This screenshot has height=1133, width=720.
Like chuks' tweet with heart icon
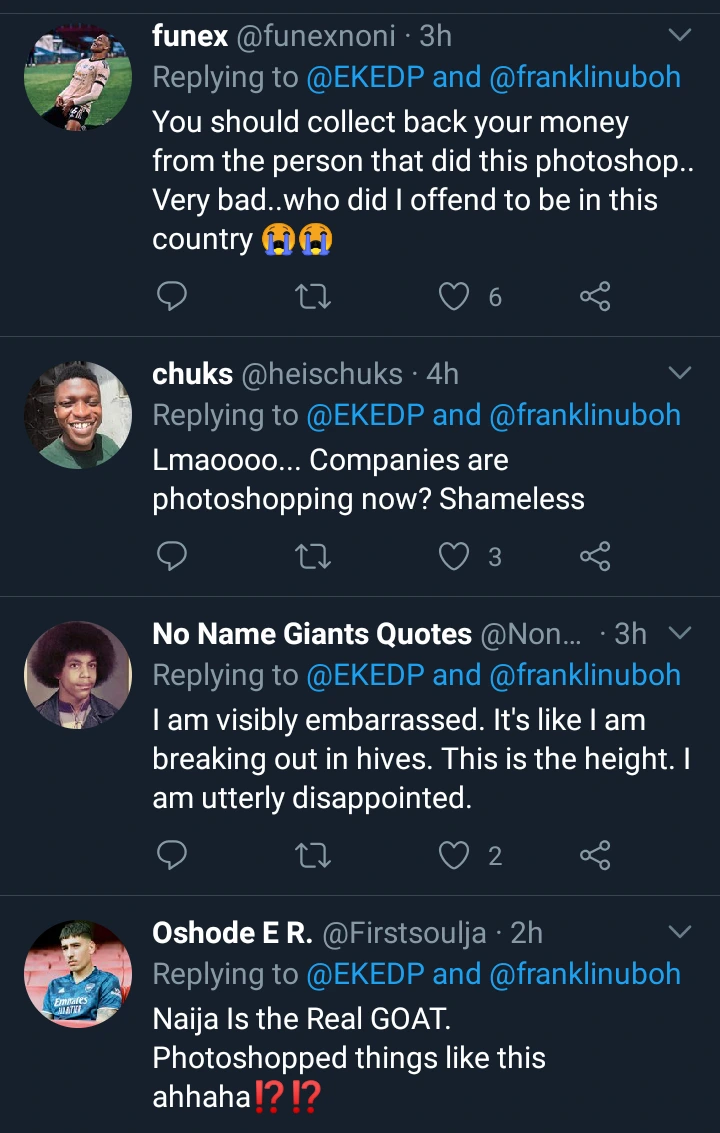coord(455,557)
